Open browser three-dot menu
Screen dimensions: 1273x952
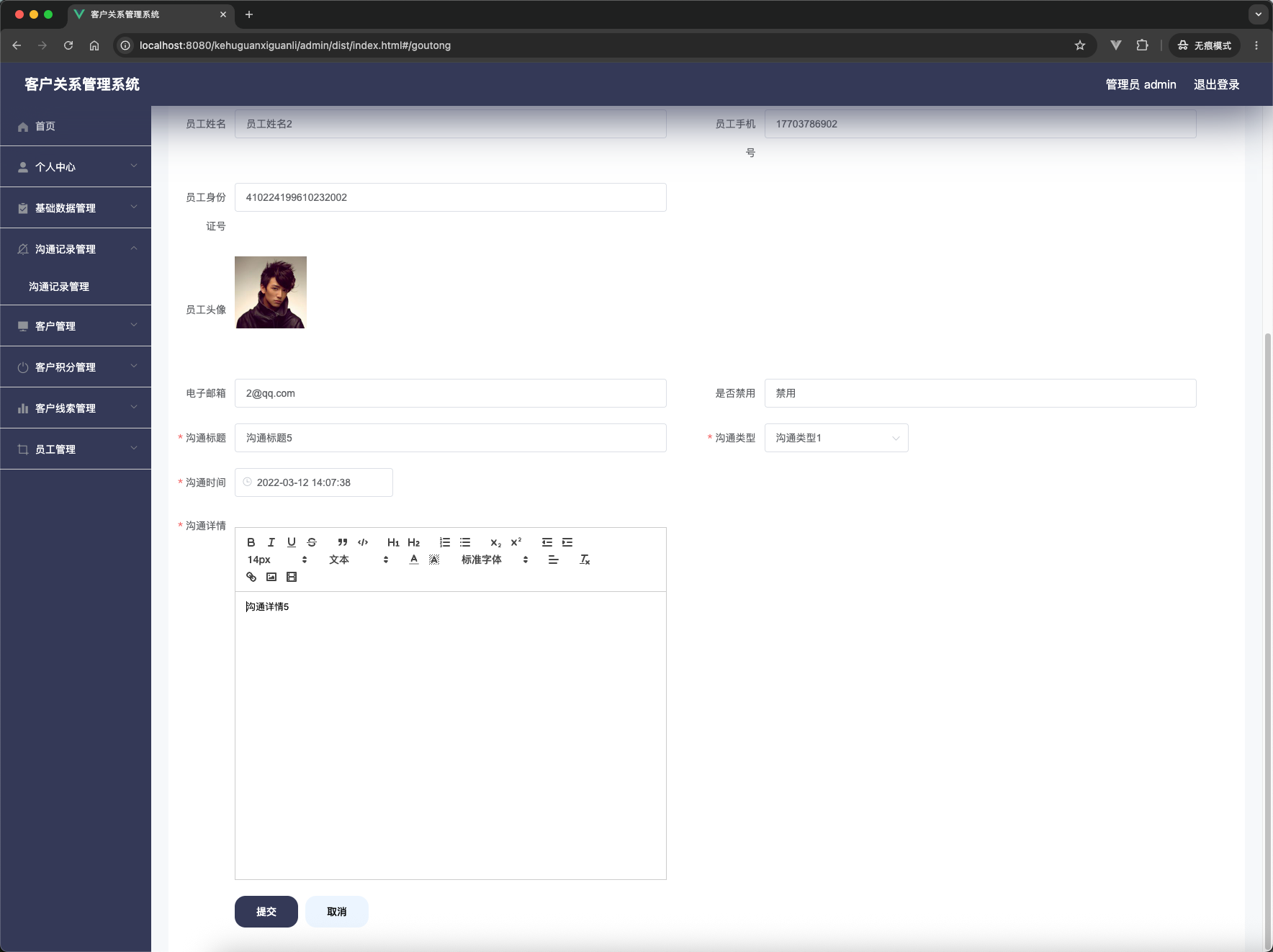pos(1256,45)
